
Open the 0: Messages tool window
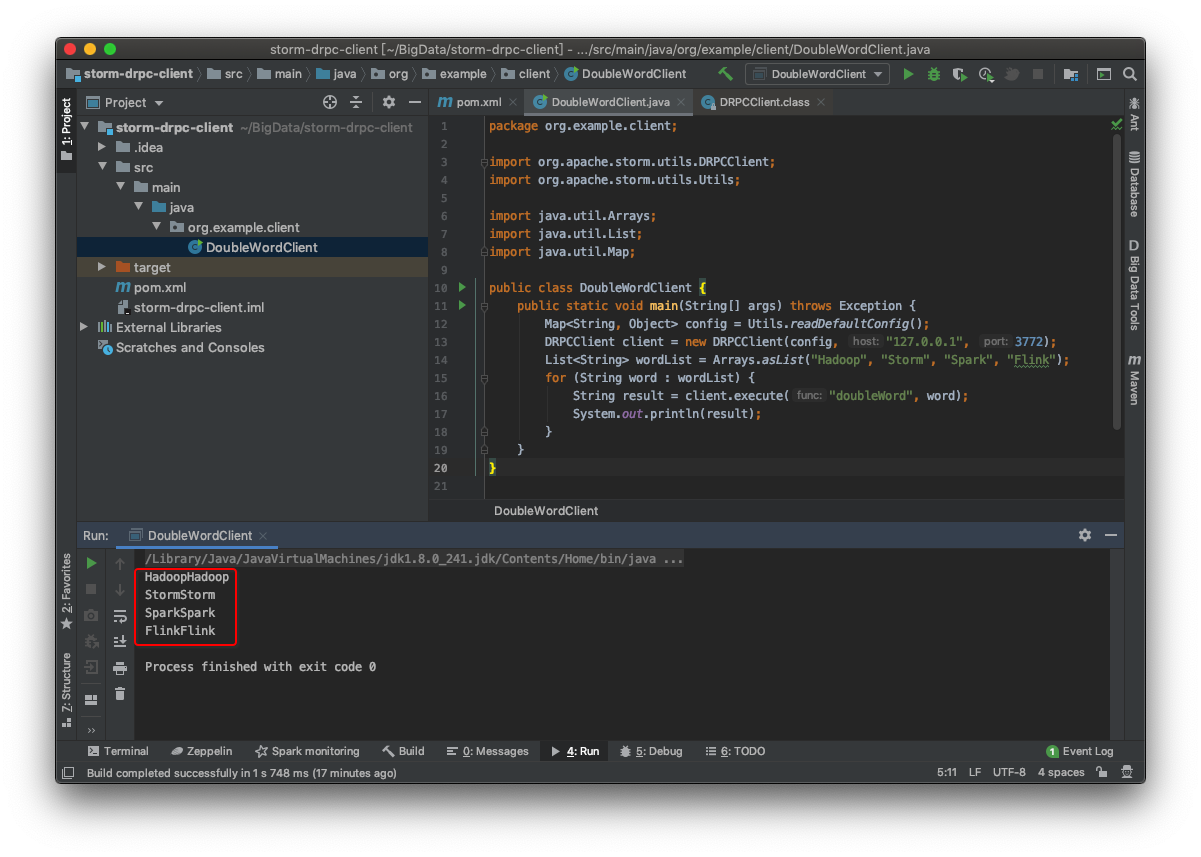point(487,751)
